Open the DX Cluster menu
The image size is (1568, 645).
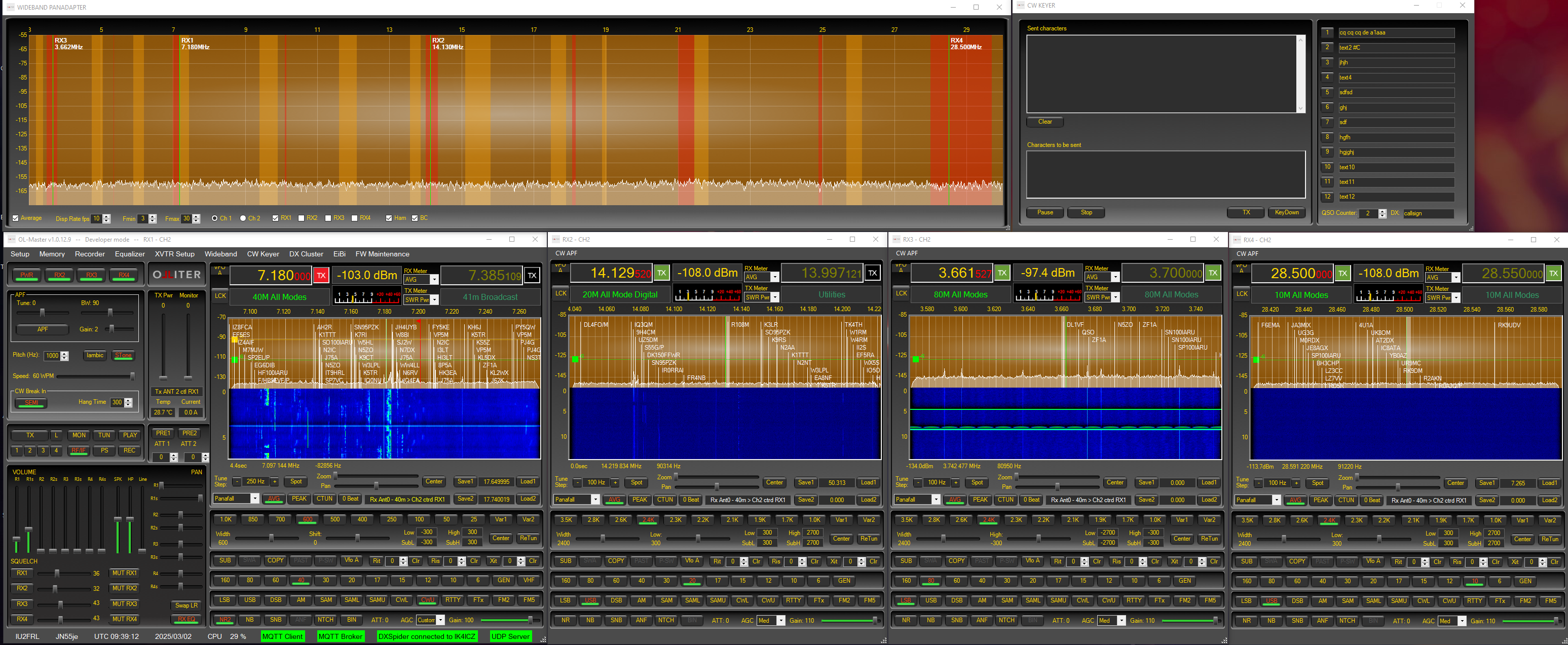point(306,254)
